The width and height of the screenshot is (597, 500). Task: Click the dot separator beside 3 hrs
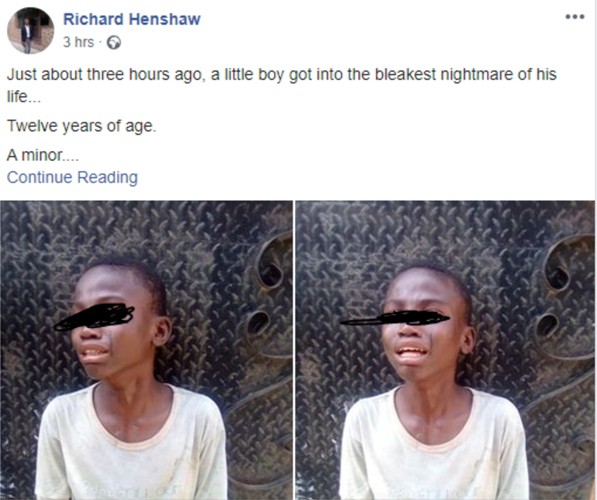100,43
